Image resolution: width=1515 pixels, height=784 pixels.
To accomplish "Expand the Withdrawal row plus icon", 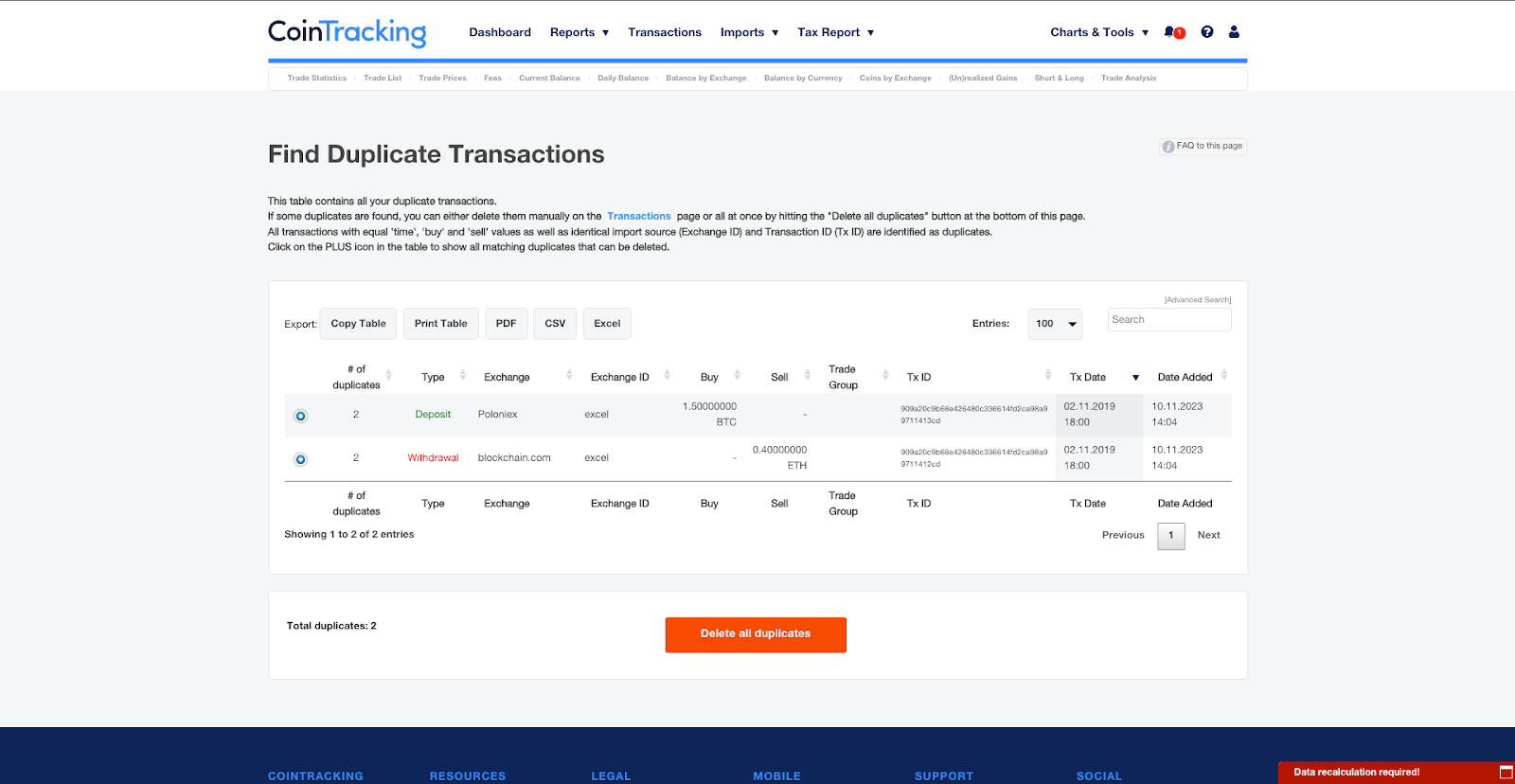I will click(x=300, y=459).
